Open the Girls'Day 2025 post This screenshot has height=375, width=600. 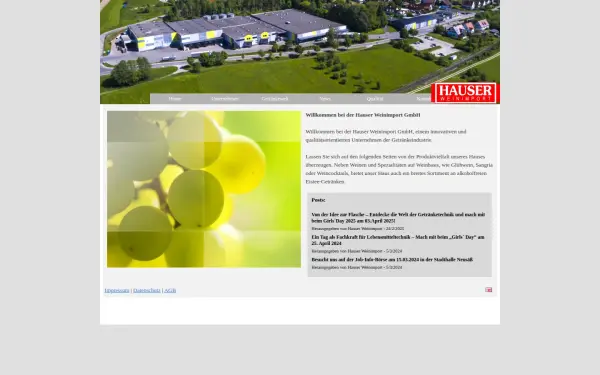(x=398, y=218)
